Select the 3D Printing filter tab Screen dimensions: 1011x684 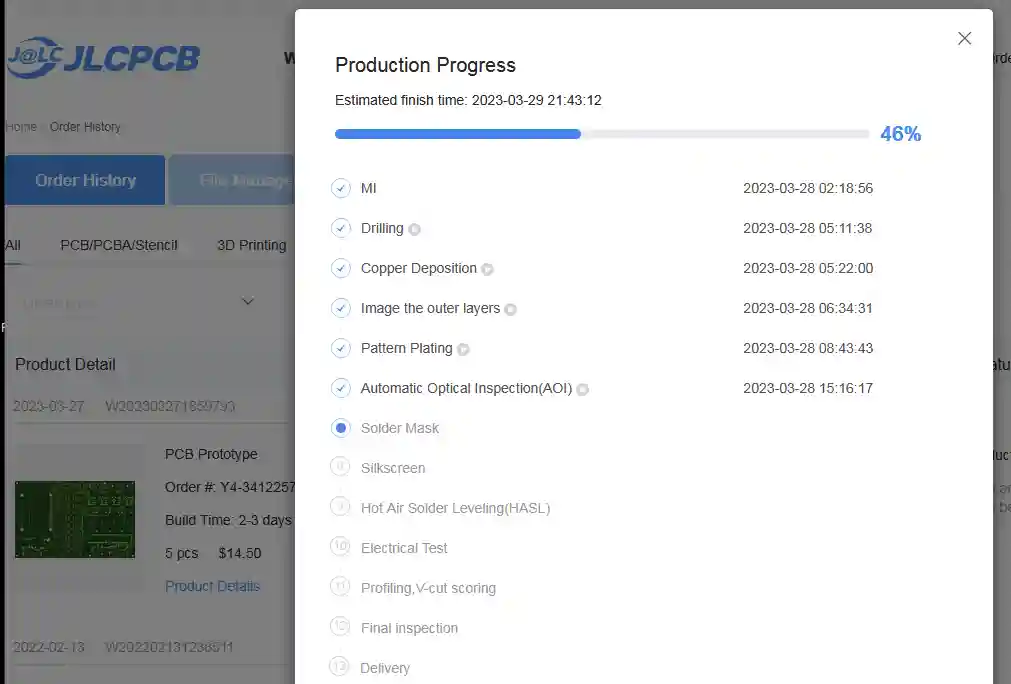251,245
